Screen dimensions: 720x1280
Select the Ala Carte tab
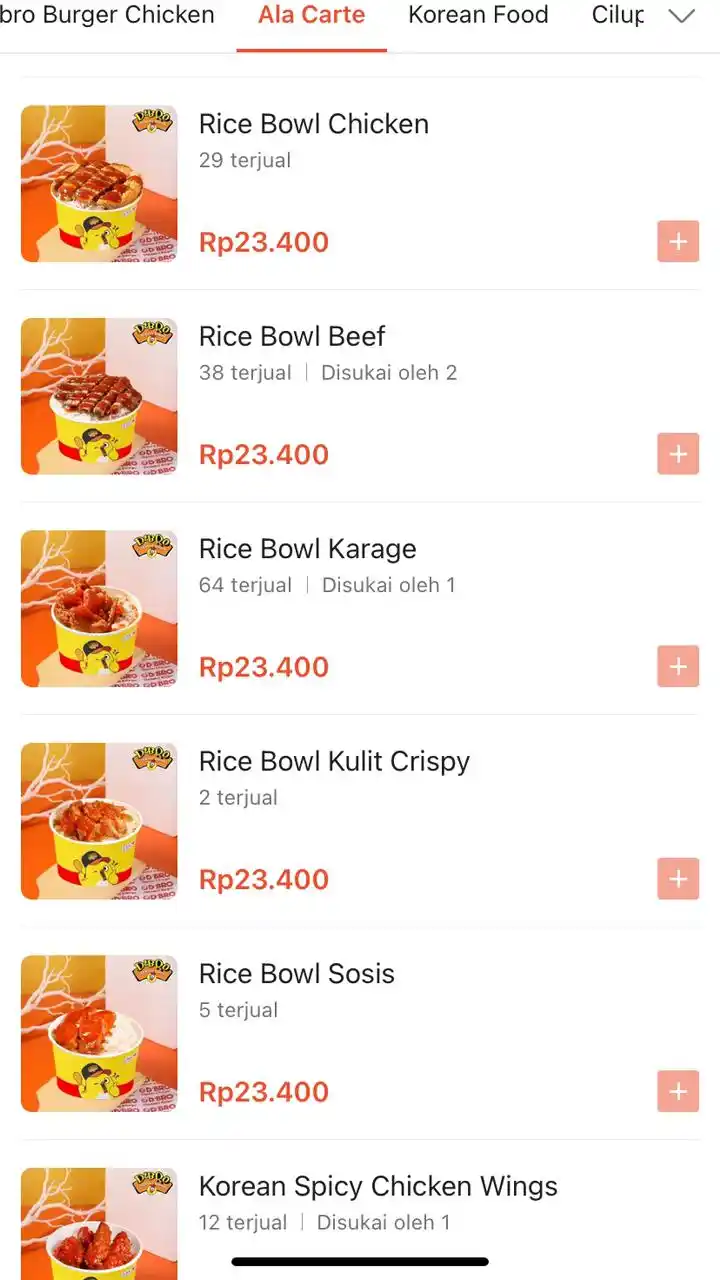311,15
